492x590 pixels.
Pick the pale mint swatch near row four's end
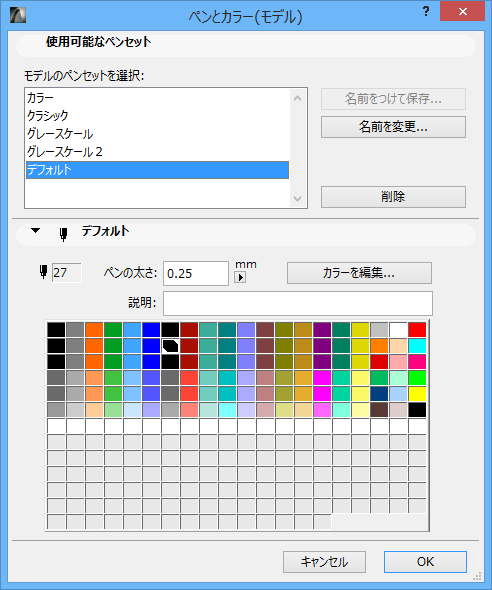398,378
